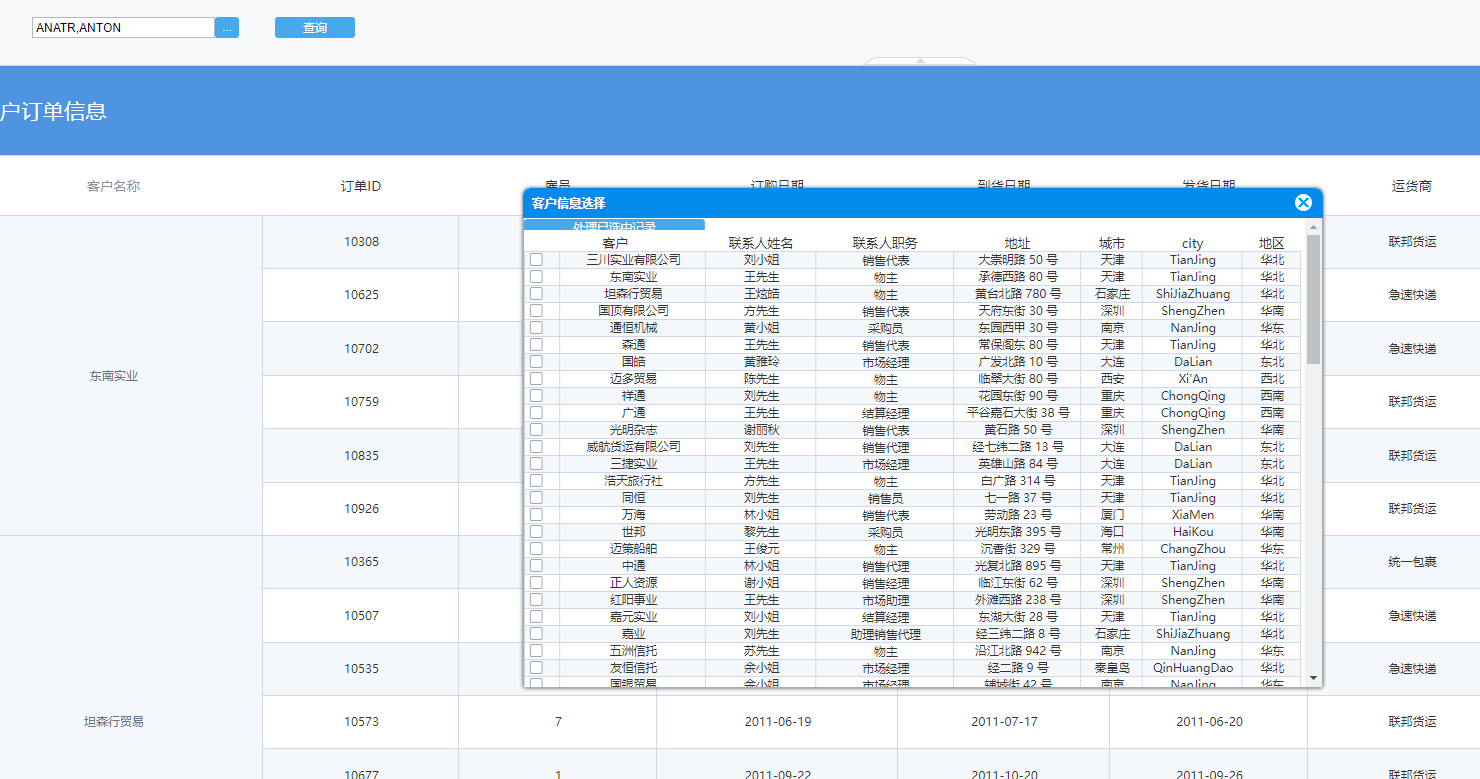Screen dimensions: 1480x779
Task: Click the 客户名称 header in background table
Action: coord(113,186)
